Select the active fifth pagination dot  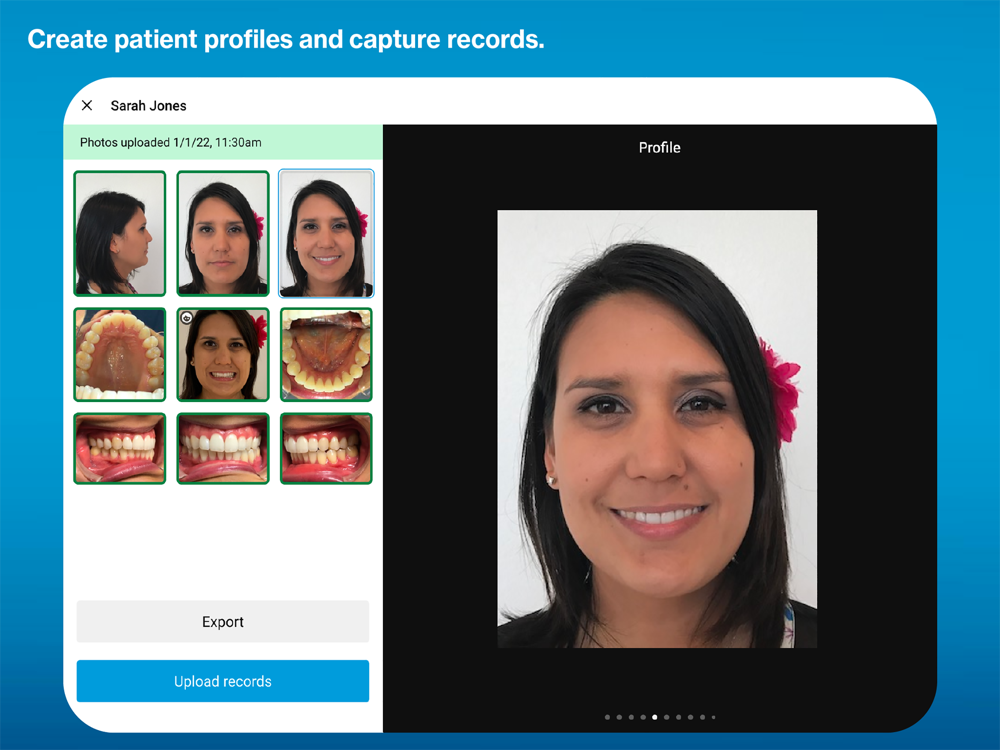(x=654, y=717)
